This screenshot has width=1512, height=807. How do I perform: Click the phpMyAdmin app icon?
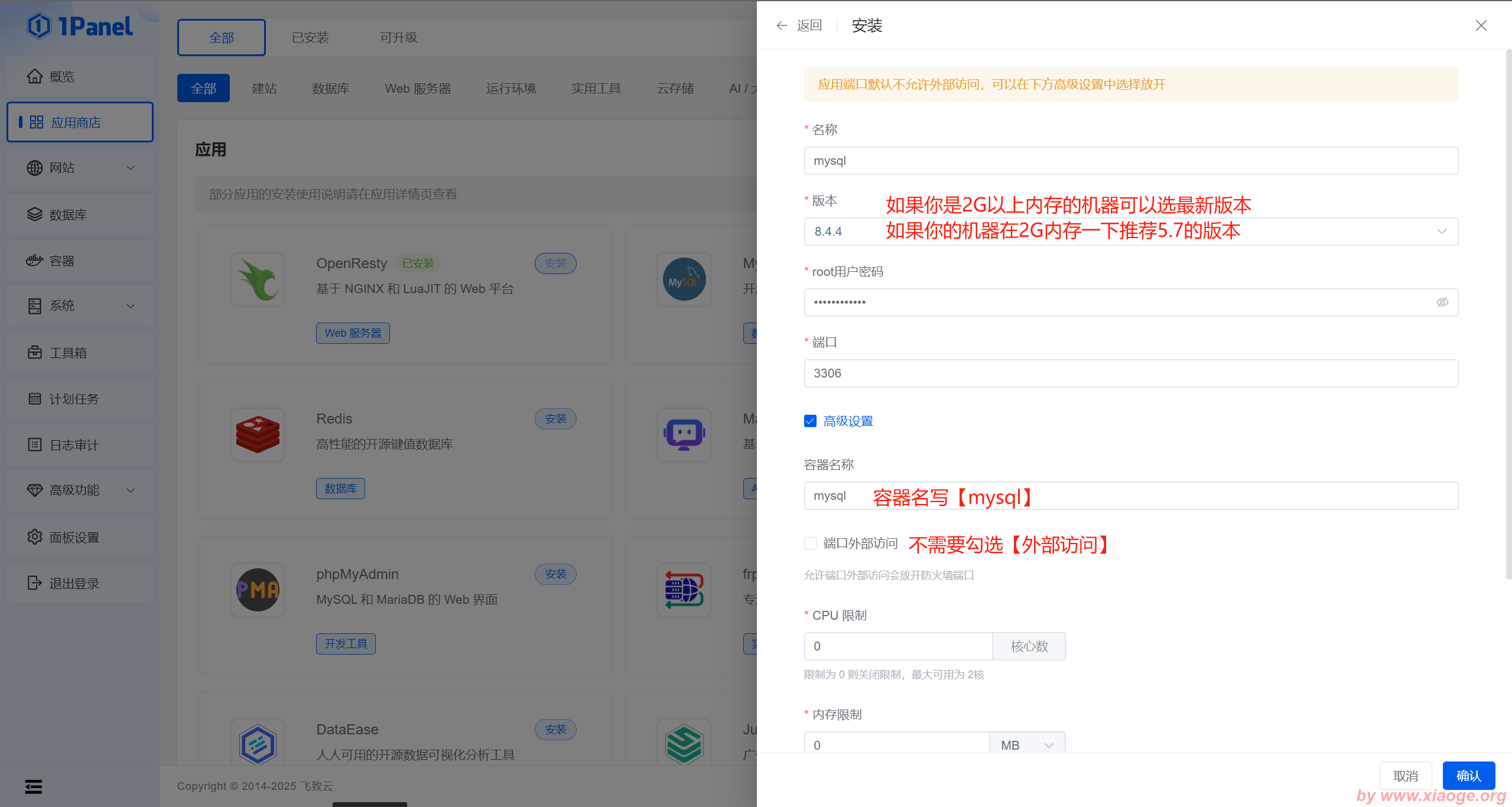point(258,590)
